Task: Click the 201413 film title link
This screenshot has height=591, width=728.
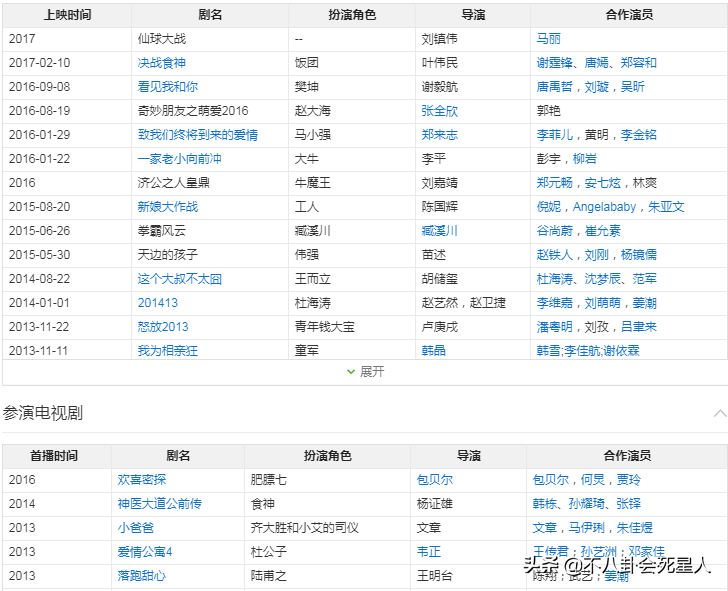Action: click(157, 303)
